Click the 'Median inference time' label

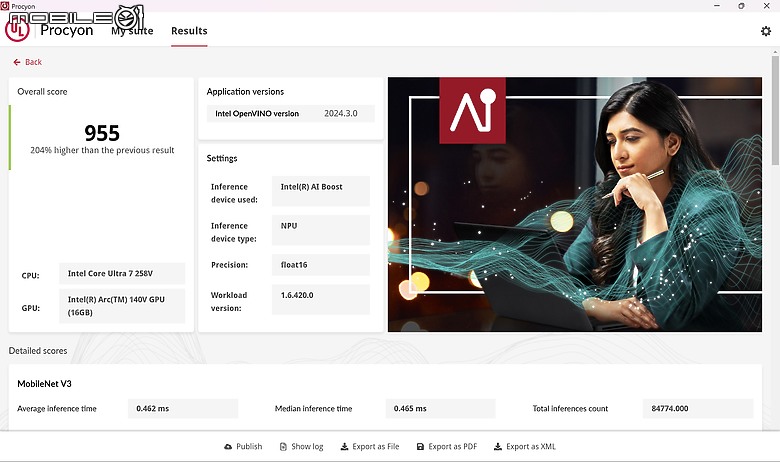313,409
